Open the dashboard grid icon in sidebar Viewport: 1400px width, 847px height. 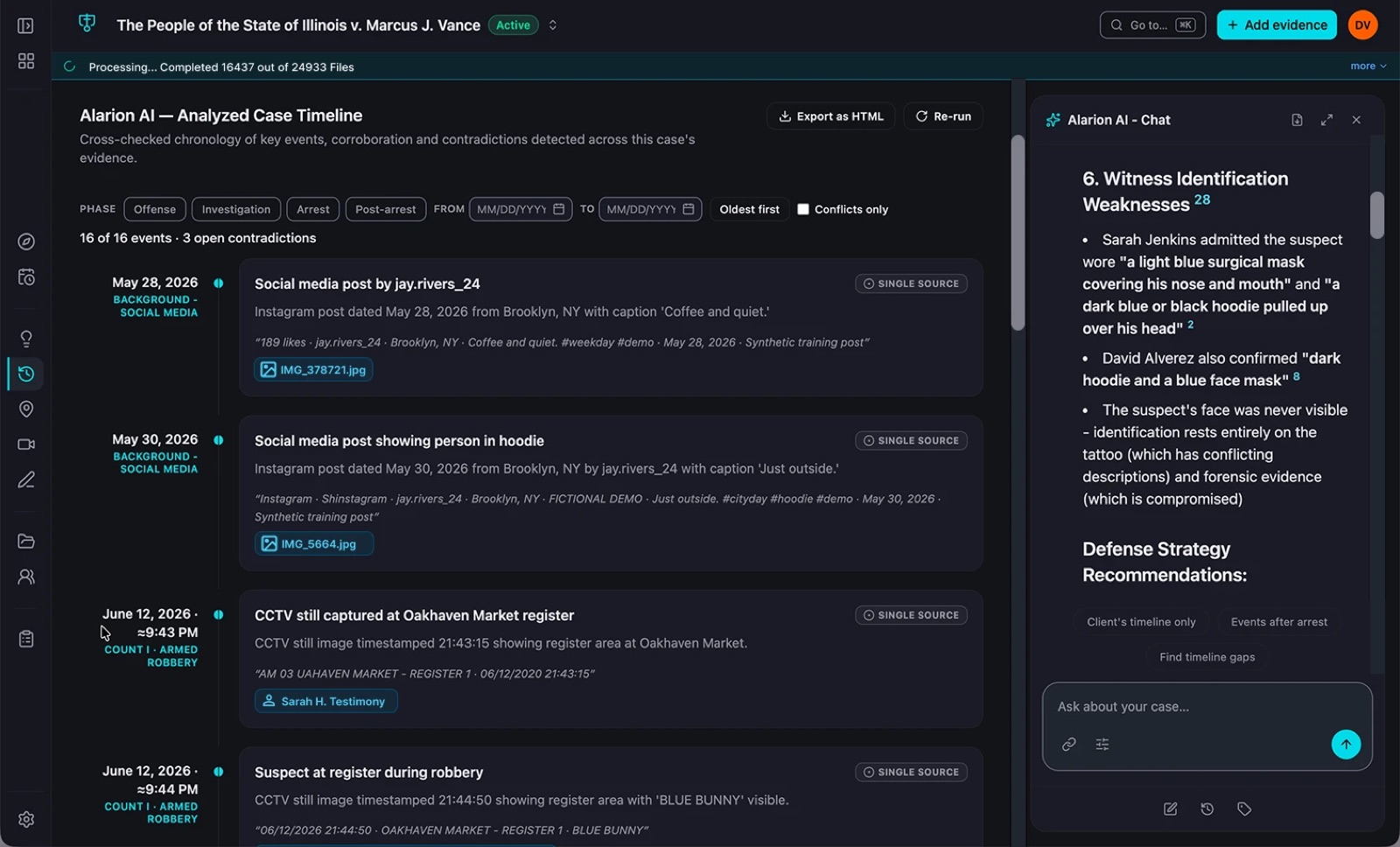26,60
